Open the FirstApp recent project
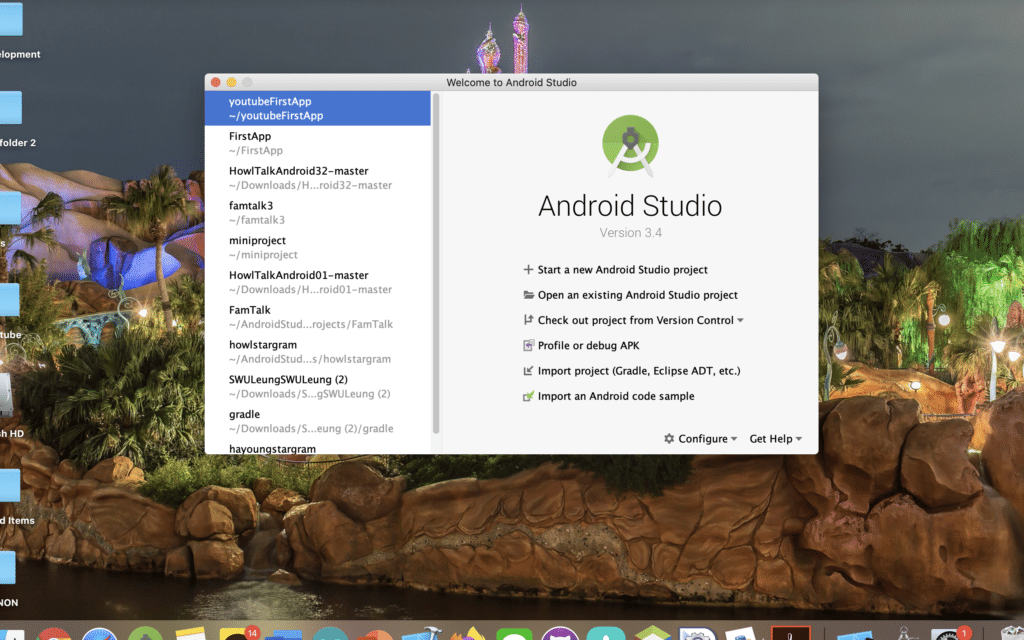The height and width of the screenshot is (640, 1024). point(317,143)
